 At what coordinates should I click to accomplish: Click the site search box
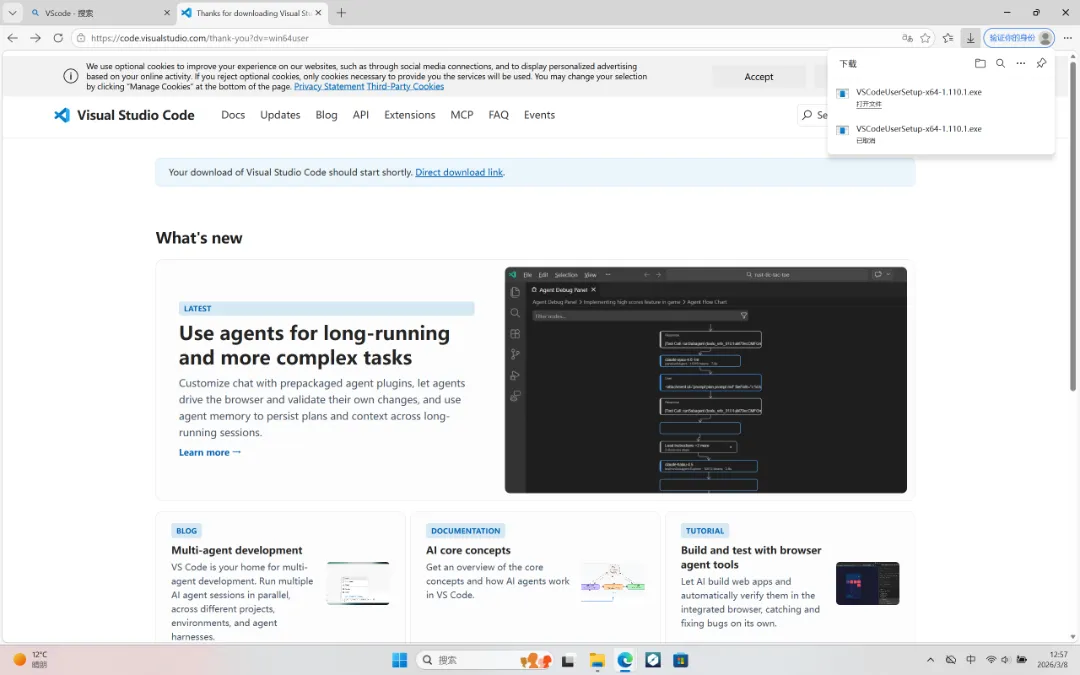(813, 115)
